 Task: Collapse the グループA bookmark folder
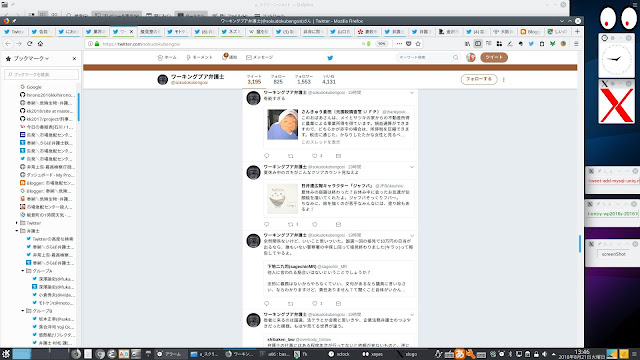tap(22, 271)
